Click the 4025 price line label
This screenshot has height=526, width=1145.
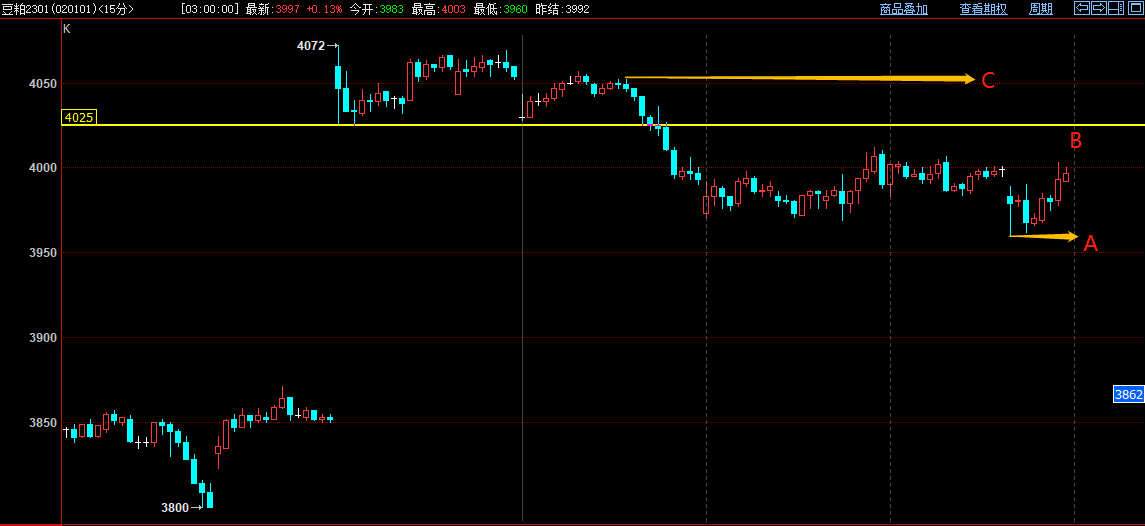click(79, 118)
